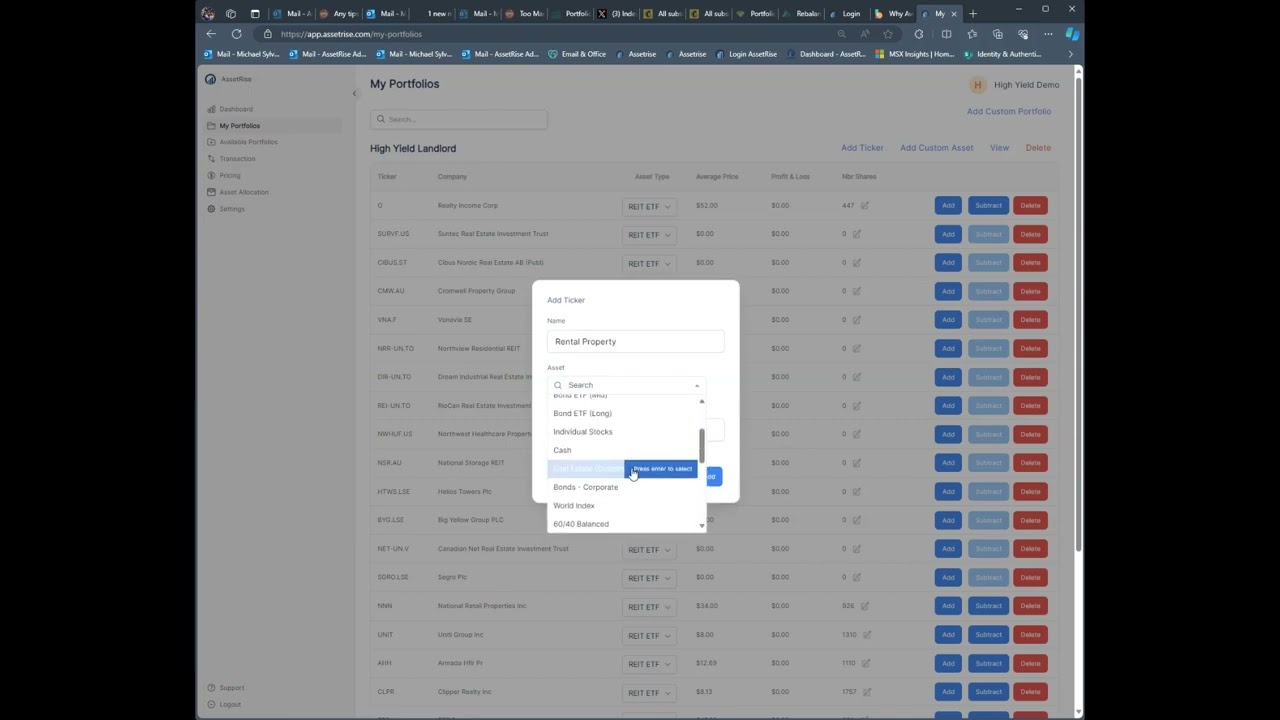Open Support link in sidebar
1280x720 pixels.
pyautogui.click(x=231, y=688)
